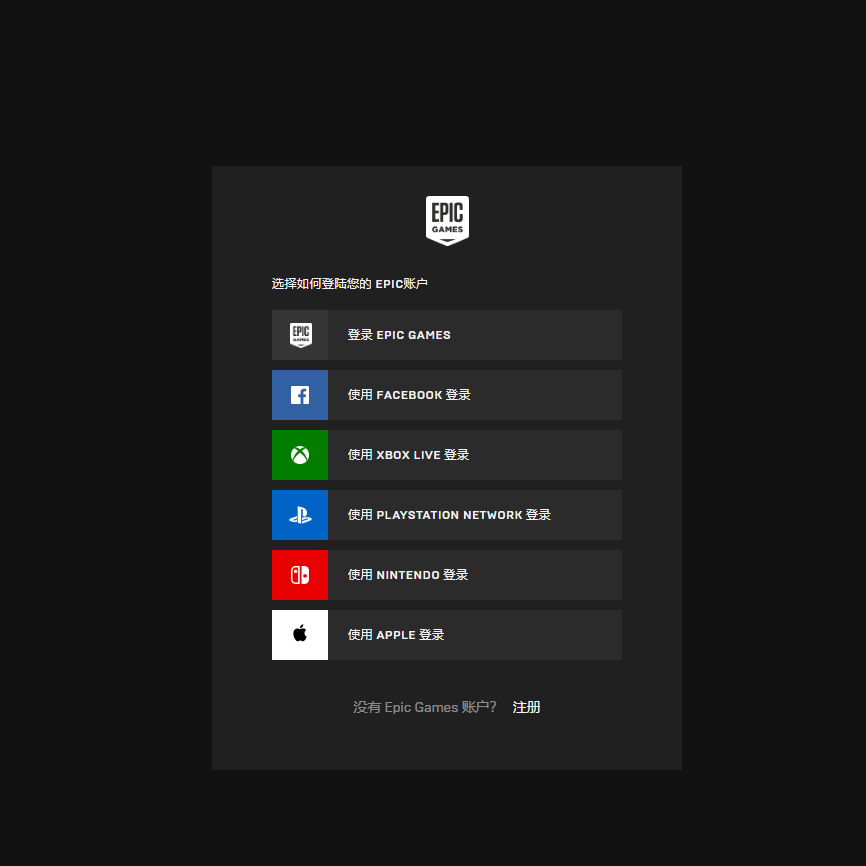This screenshot has width=866, height=866.
Task: Click the 选择如何登陆您的 EPIC账户 heading text
Action: coord(350,283)
